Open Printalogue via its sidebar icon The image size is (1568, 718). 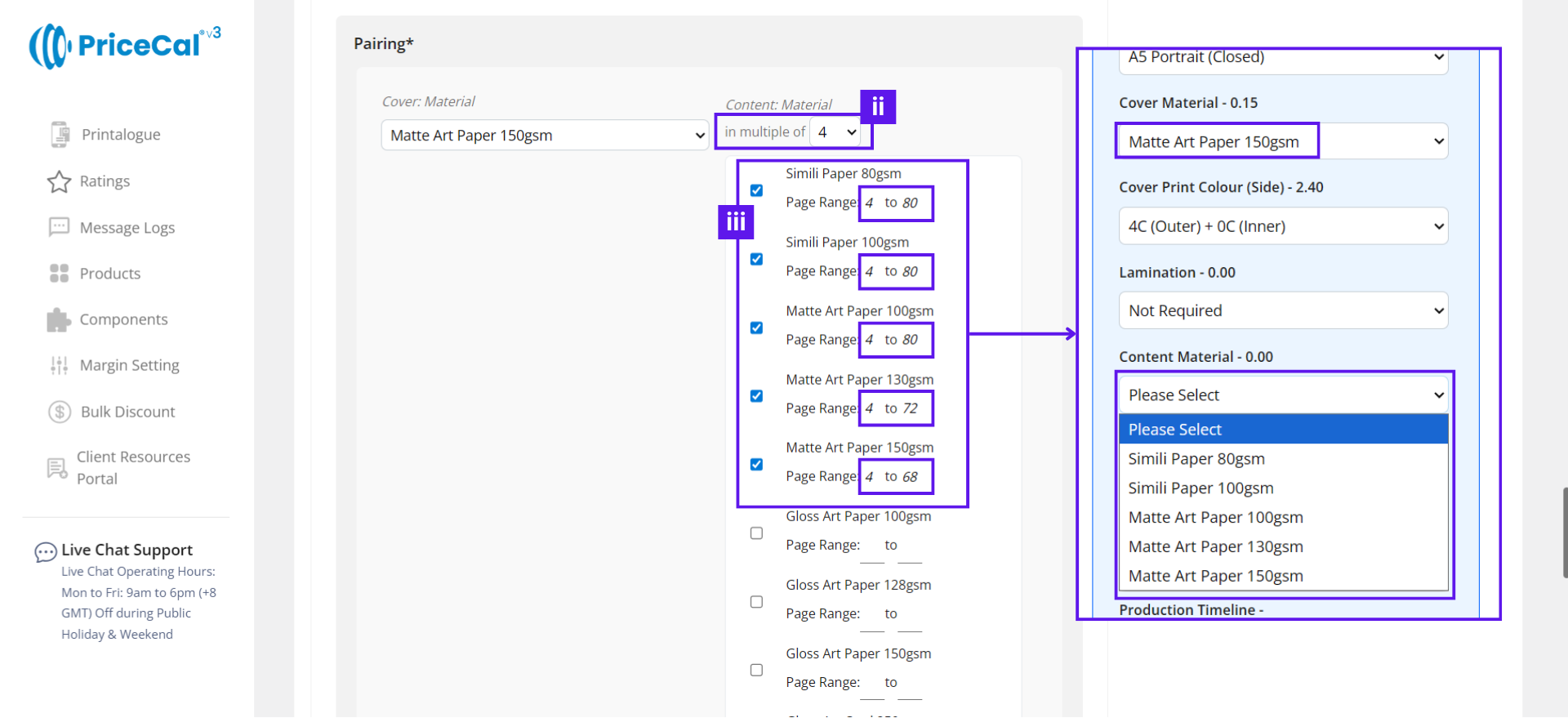tap(60, 135)
